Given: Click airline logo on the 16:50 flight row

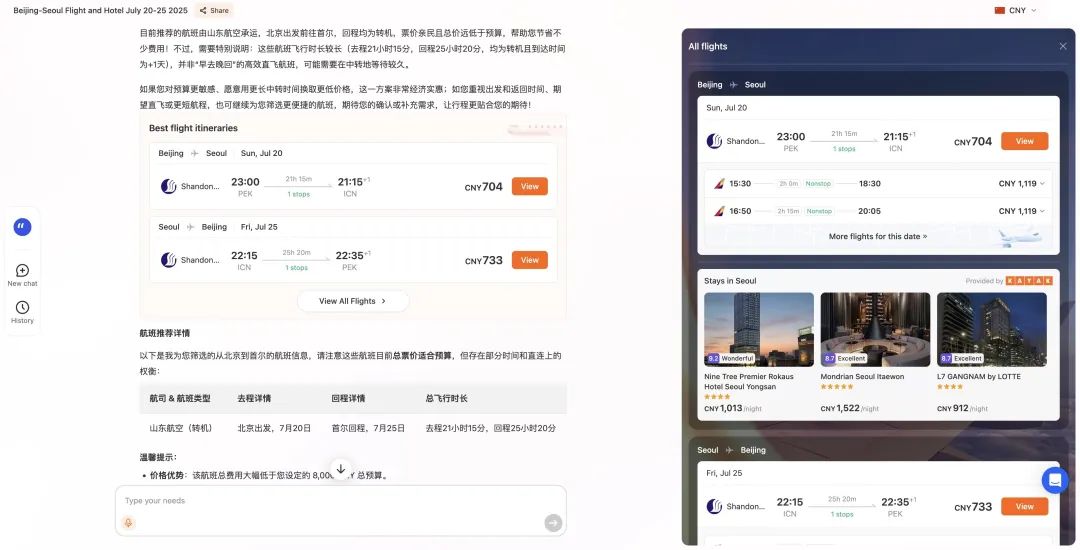Looking at the screenshot, I should (x=719, y=211).
